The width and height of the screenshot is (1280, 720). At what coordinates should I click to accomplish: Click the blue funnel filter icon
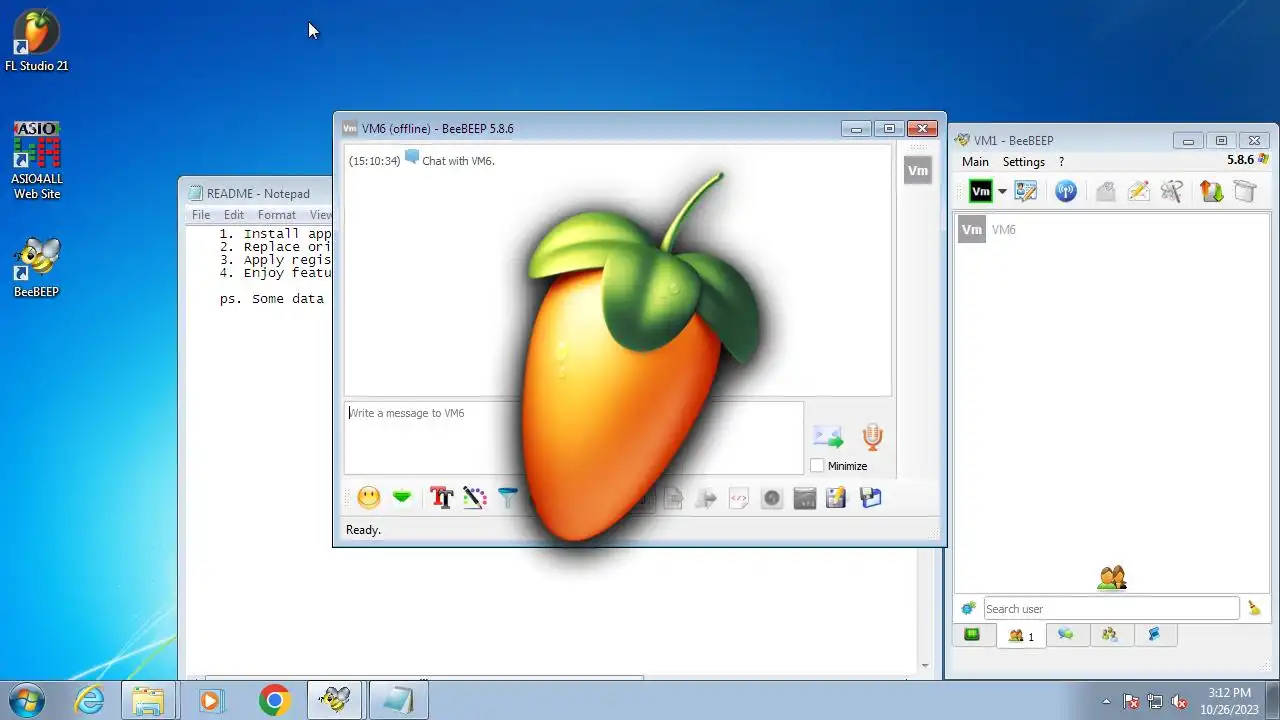[508, 498]
